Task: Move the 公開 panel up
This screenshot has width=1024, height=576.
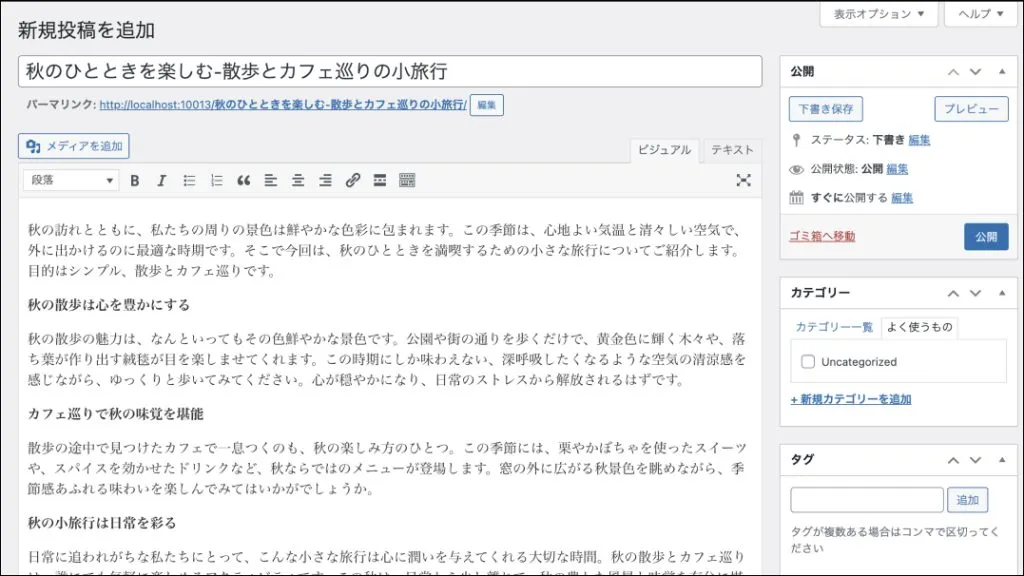Action: pos(953,72)
